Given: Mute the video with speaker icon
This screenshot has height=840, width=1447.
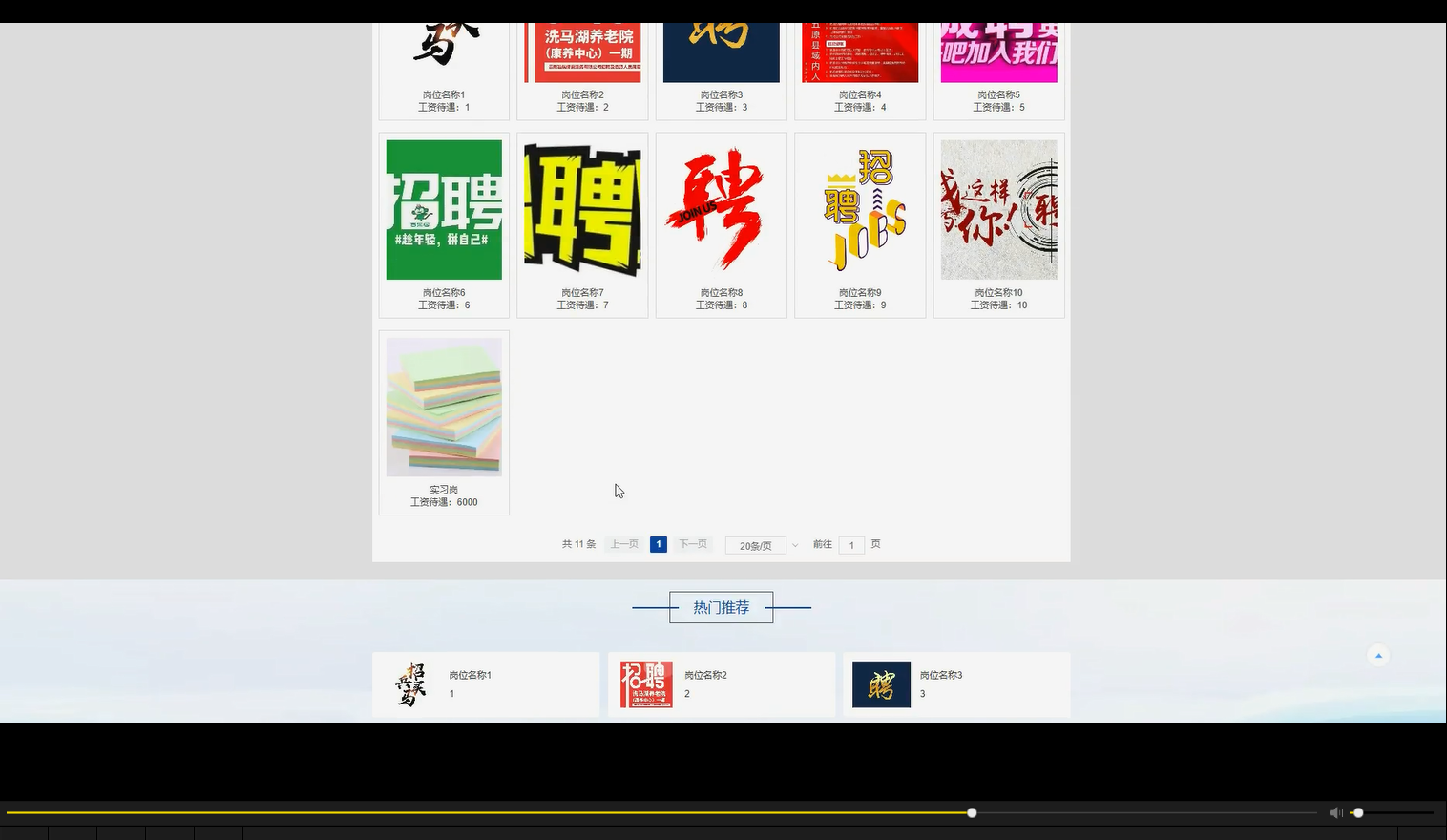Looking at the screenshot, I should pyautogui.click(x=1335, y=812).
